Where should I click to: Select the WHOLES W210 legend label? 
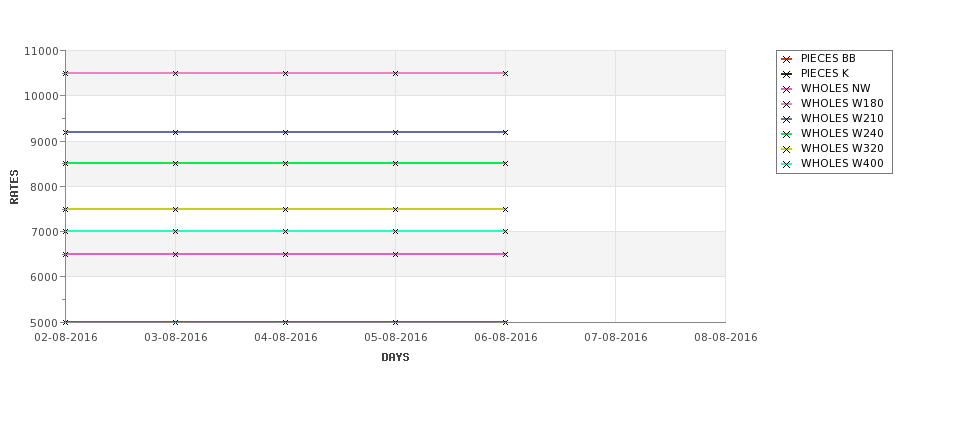[x=842, y=119]
